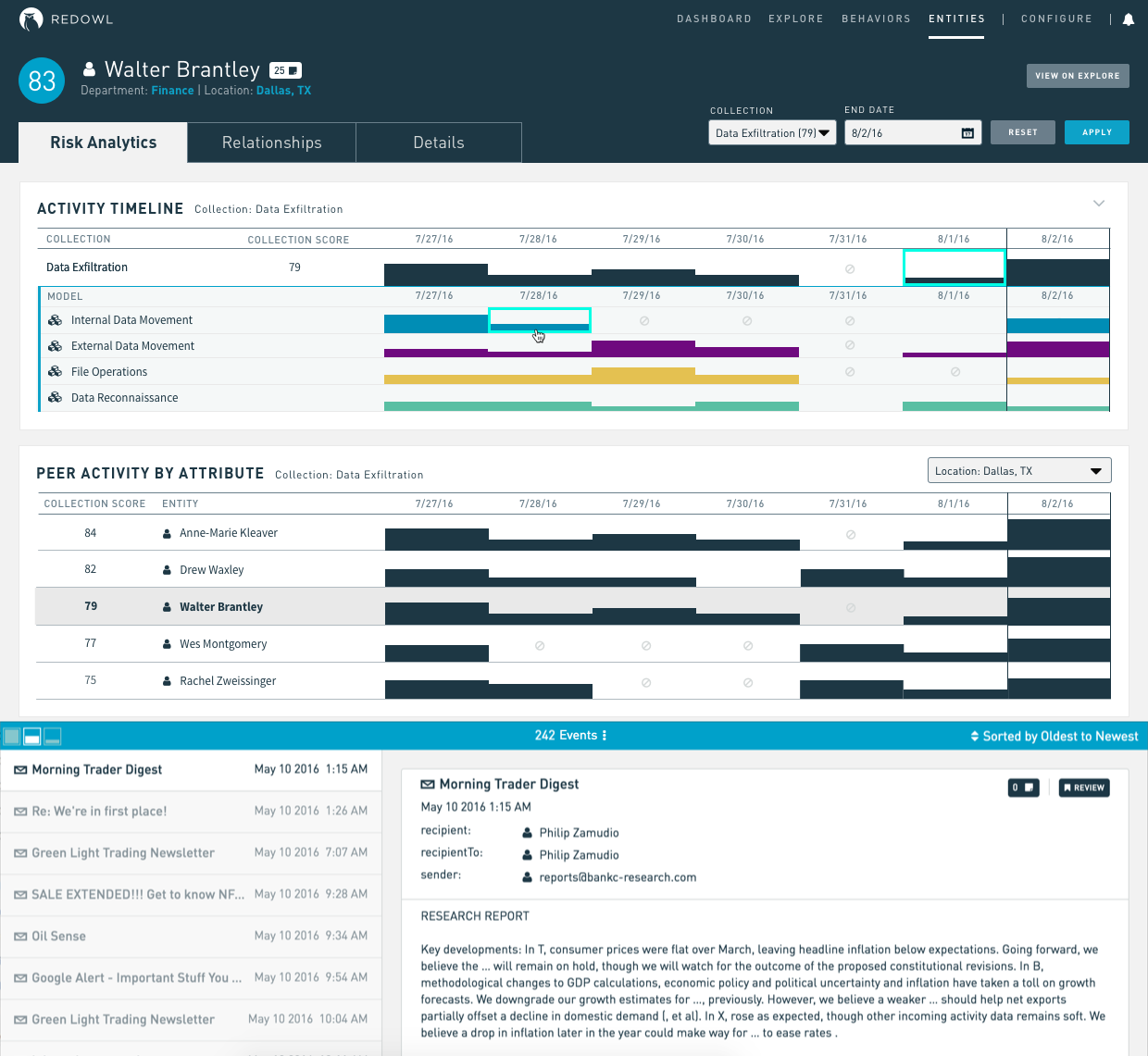
Task: Click the File Operations model icon
Action: pos(55,372)
